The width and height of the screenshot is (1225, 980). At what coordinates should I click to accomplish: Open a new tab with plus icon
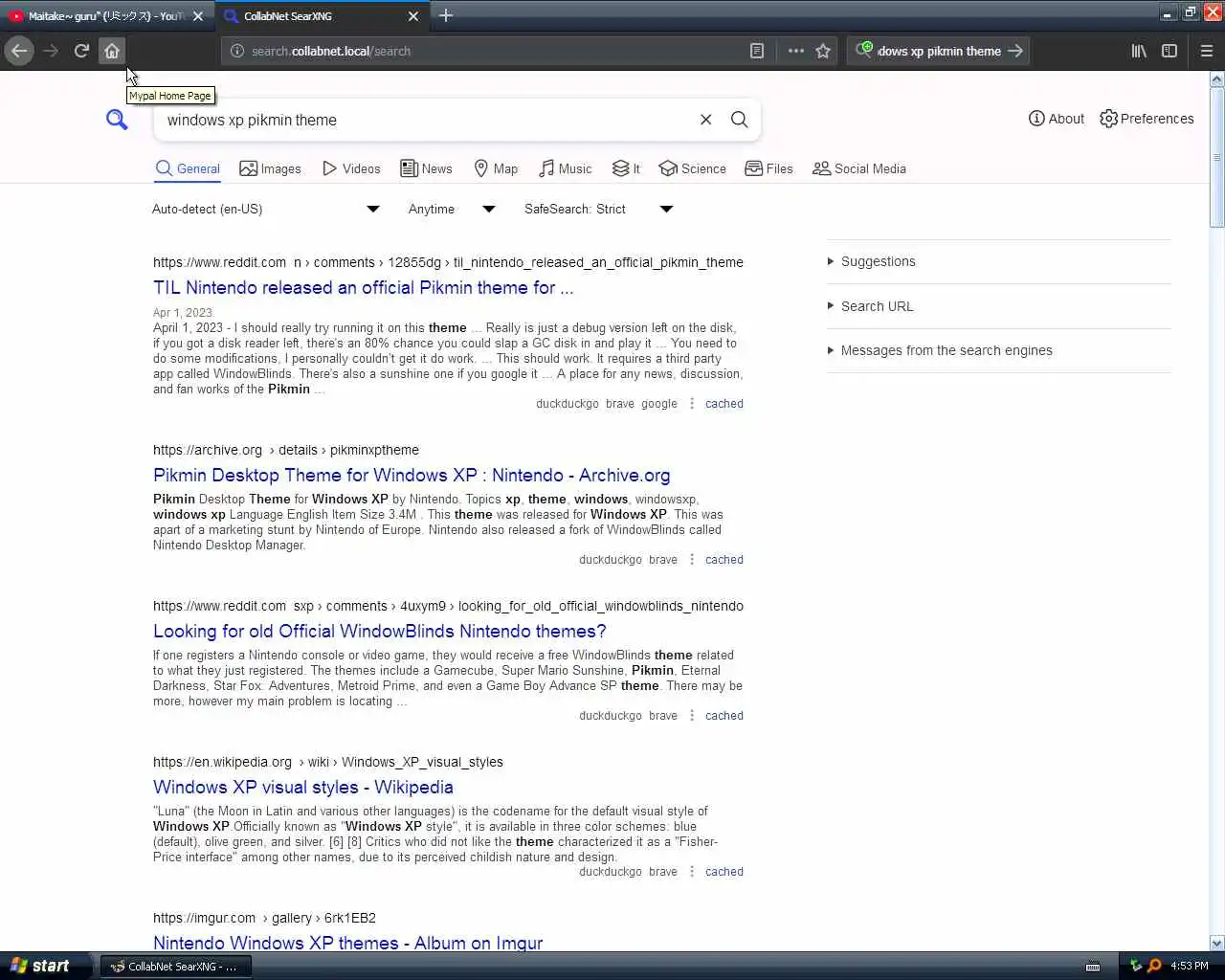(x=446, y=15)
